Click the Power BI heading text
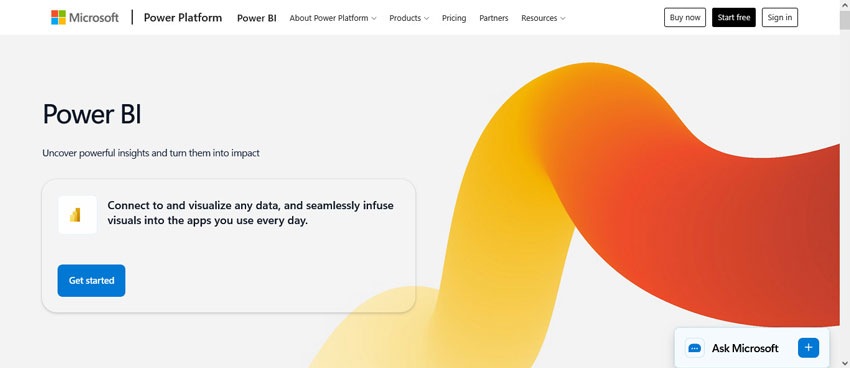This screenshot has width=850, height=368. (x=92, y=114)
